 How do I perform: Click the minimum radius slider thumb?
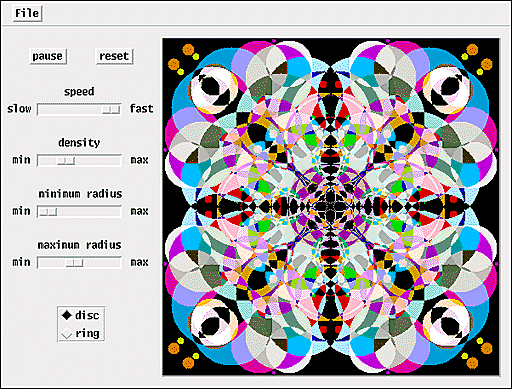(x=48, y=212)
